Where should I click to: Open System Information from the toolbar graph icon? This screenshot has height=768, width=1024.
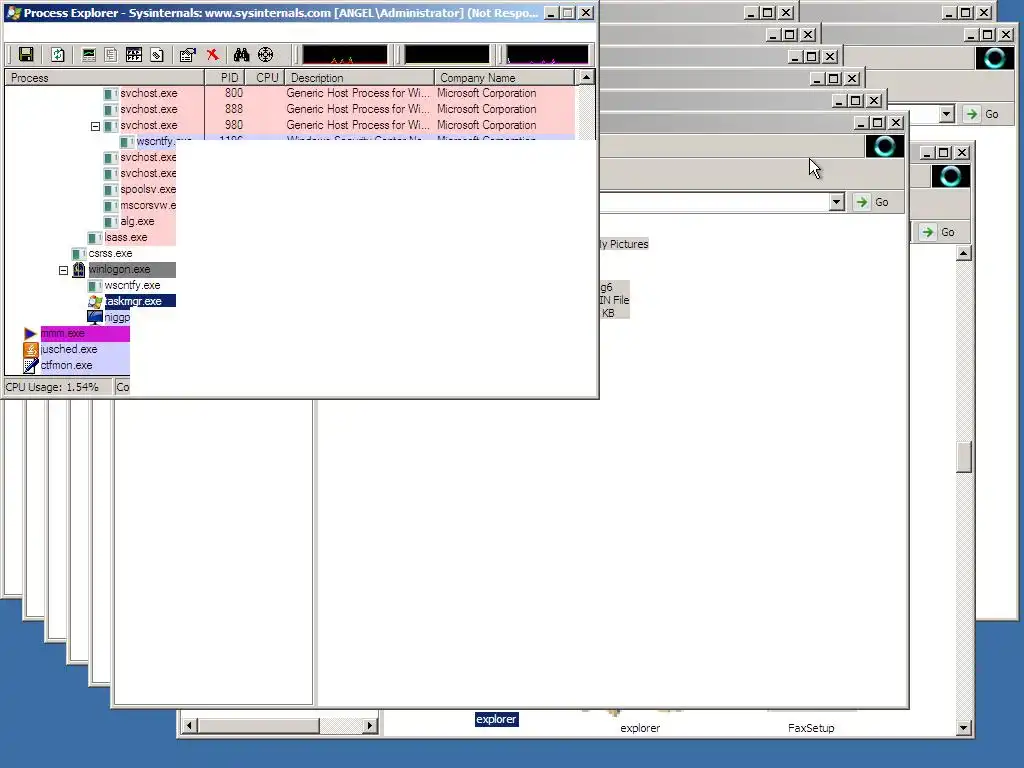[x=89, y=55]
